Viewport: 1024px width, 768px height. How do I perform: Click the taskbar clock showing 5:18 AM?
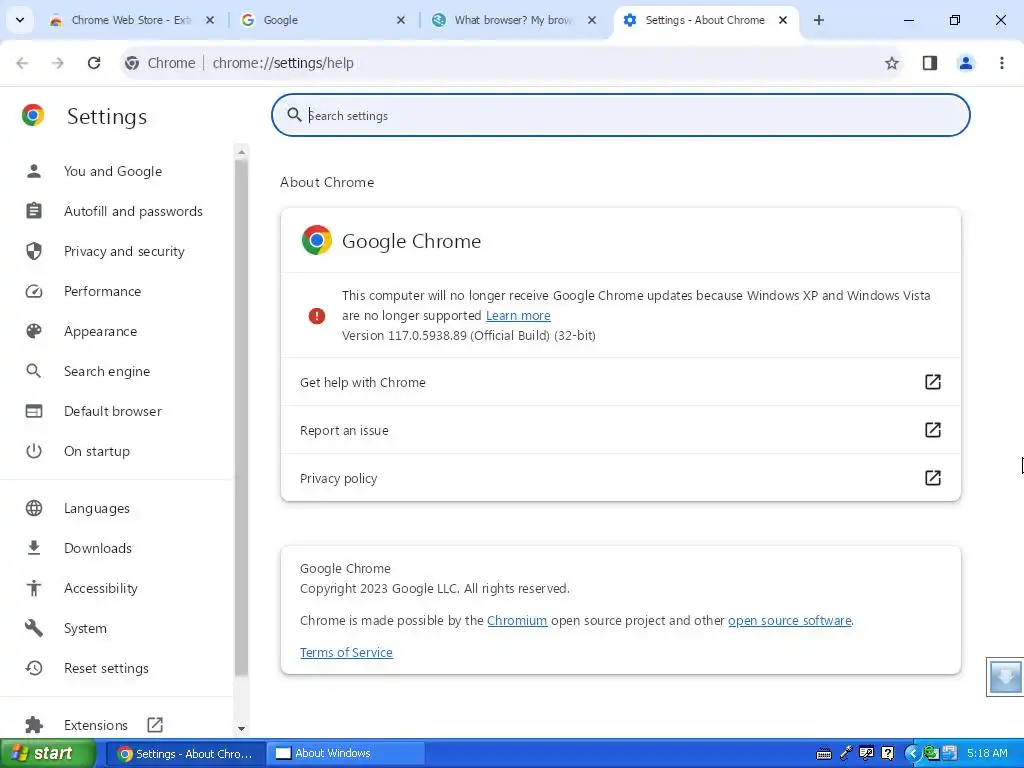coord(987,753)
